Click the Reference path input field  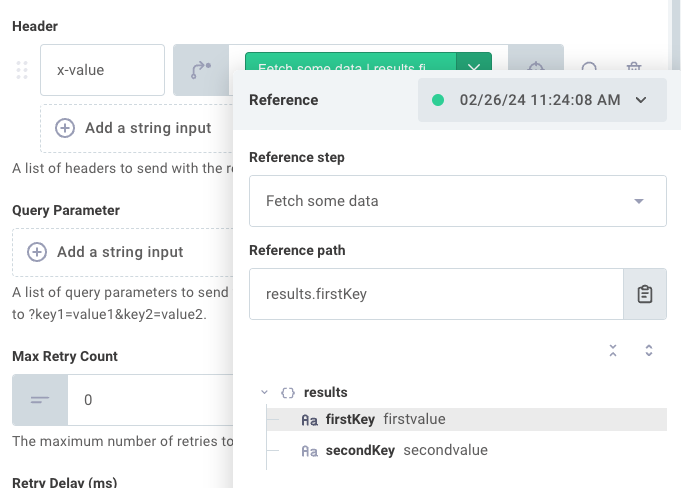pyautogui.click(x=436, y=294)
